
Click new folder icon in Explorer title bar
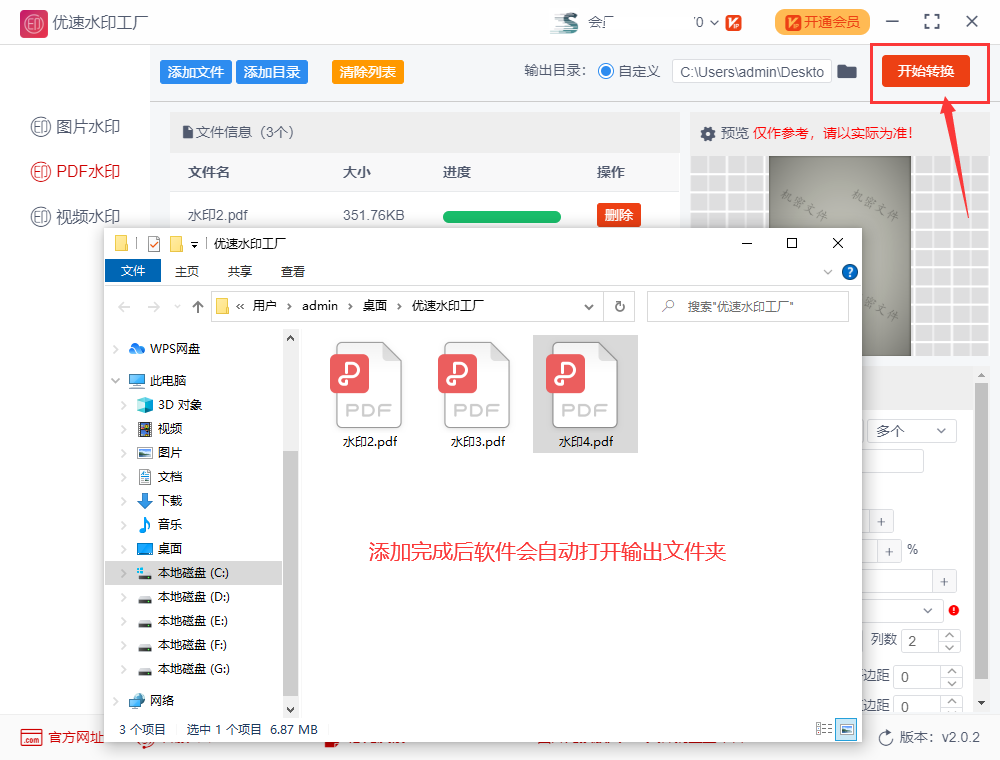[x=177, y=244]
